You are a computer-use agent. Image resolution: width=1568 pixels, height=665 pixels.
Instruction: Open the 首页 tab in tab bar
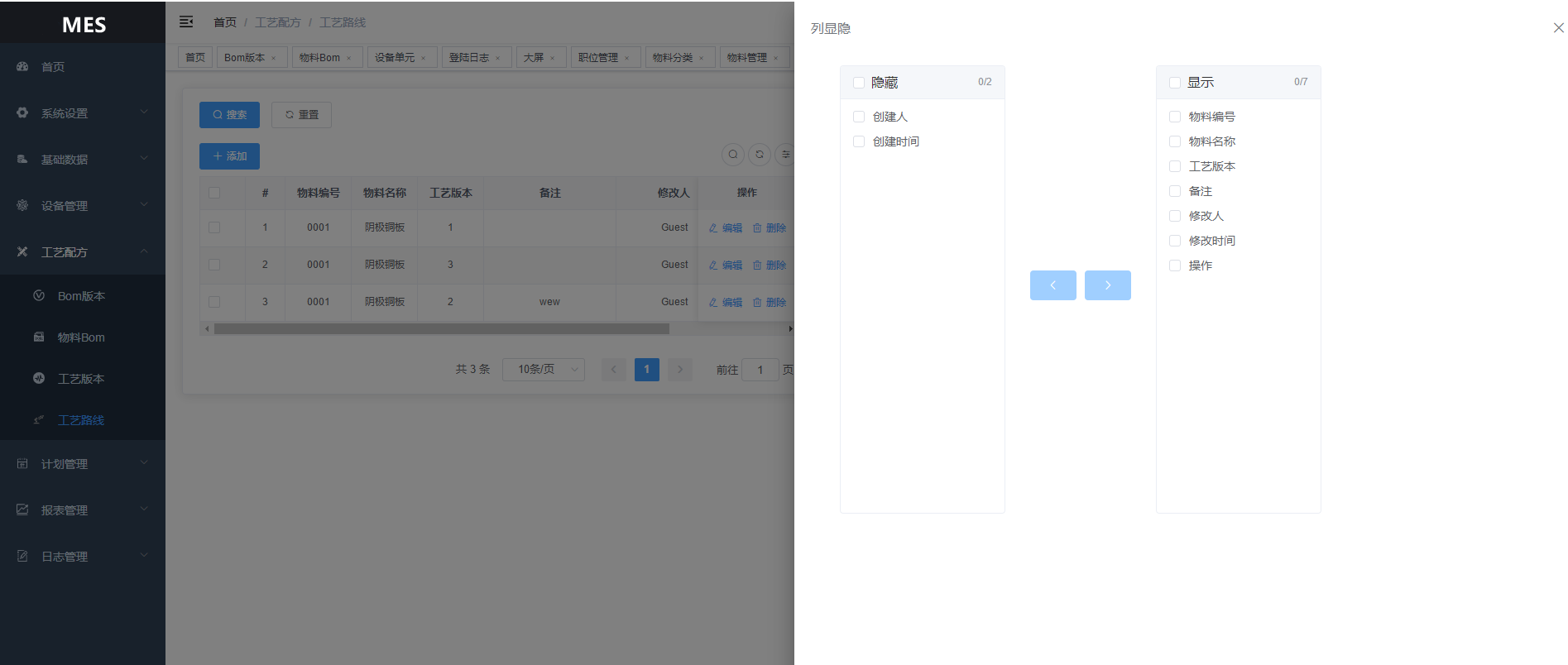tap(195, 58)
